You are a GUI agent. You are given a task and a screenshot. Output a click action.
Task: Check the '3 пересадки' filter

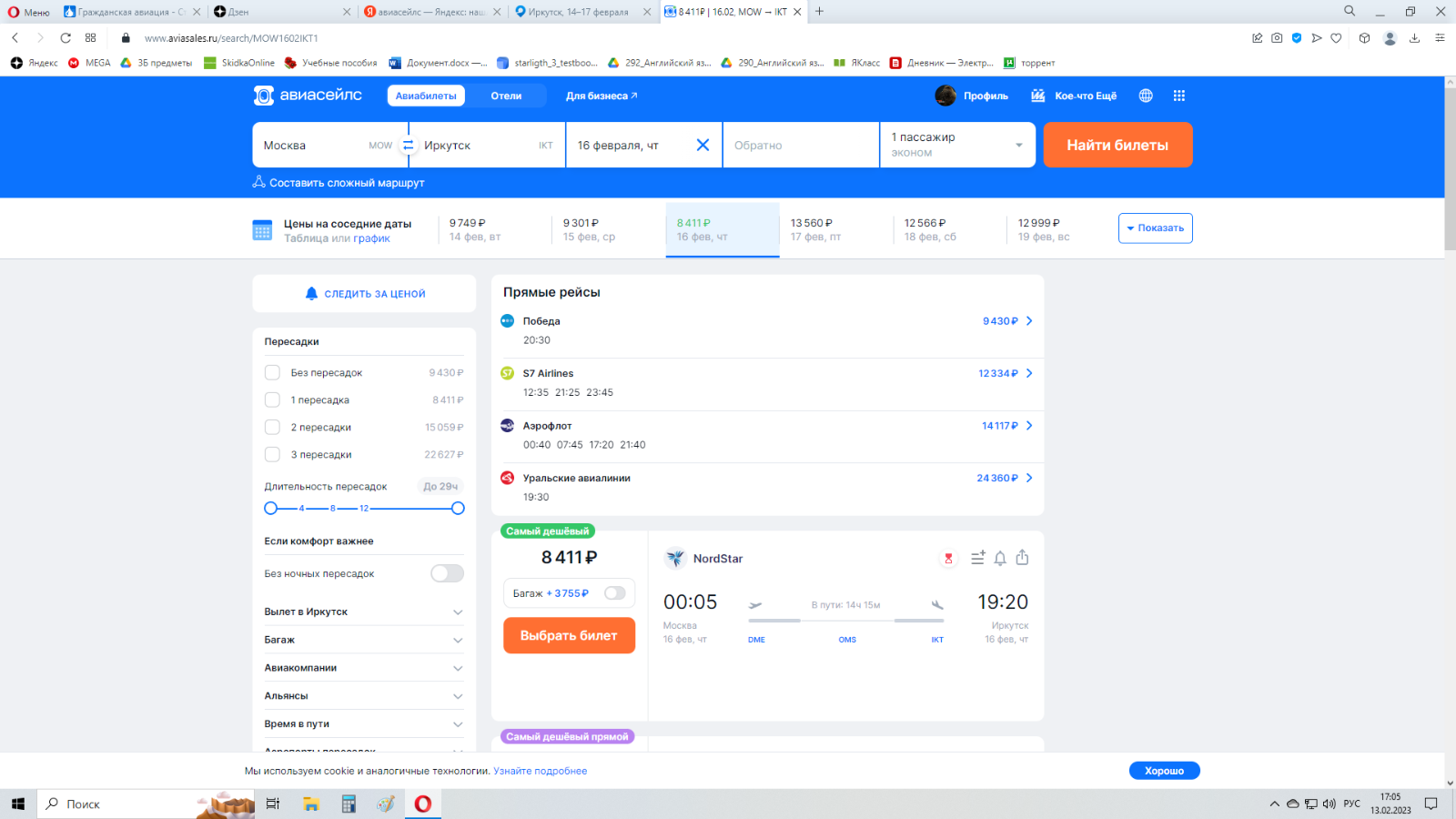tap(272, 454)
